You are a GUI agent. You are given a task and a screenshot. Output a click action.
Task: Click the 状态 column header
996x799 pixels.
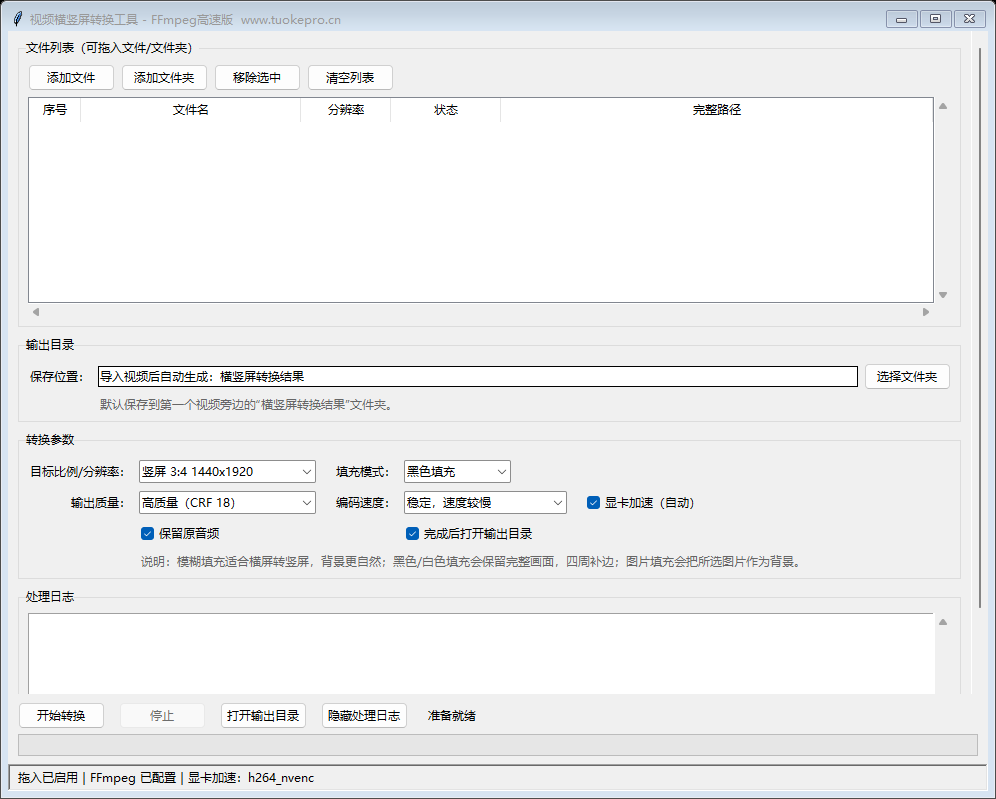click(x=446, y=110)
